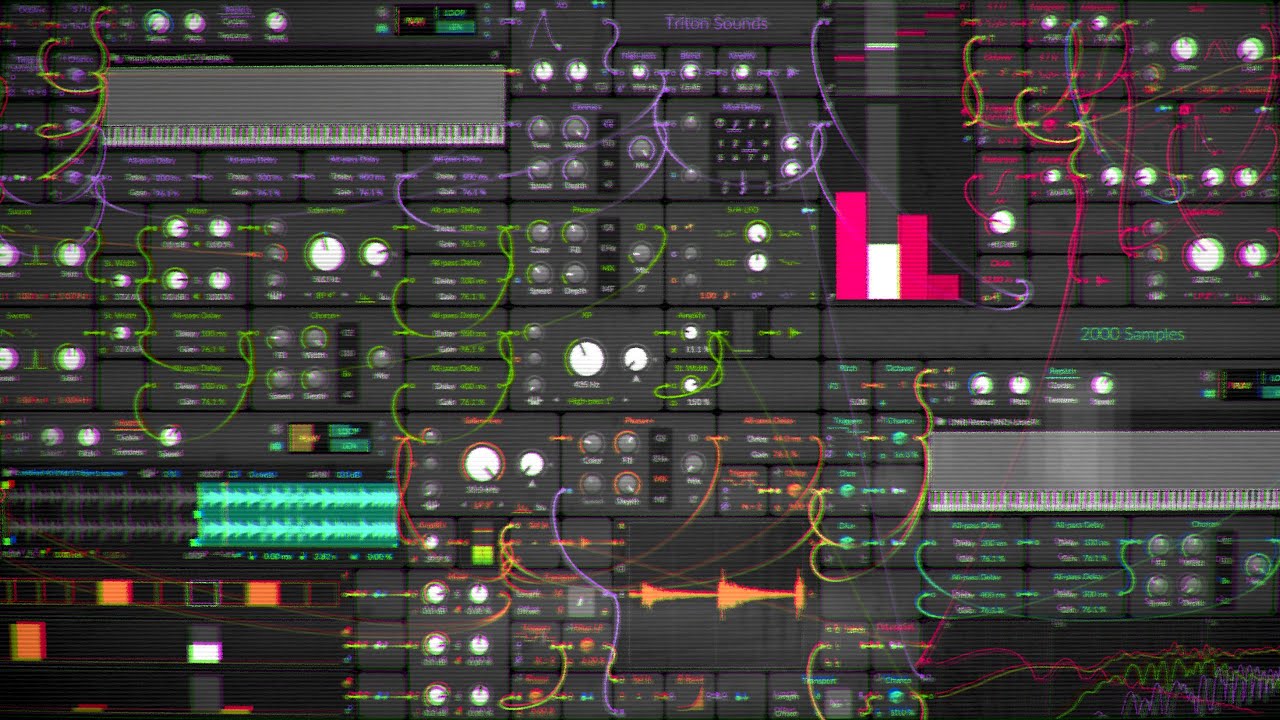Click the "Octaver" module title
The image size is (1280, 720).
[x=899, y=369]
